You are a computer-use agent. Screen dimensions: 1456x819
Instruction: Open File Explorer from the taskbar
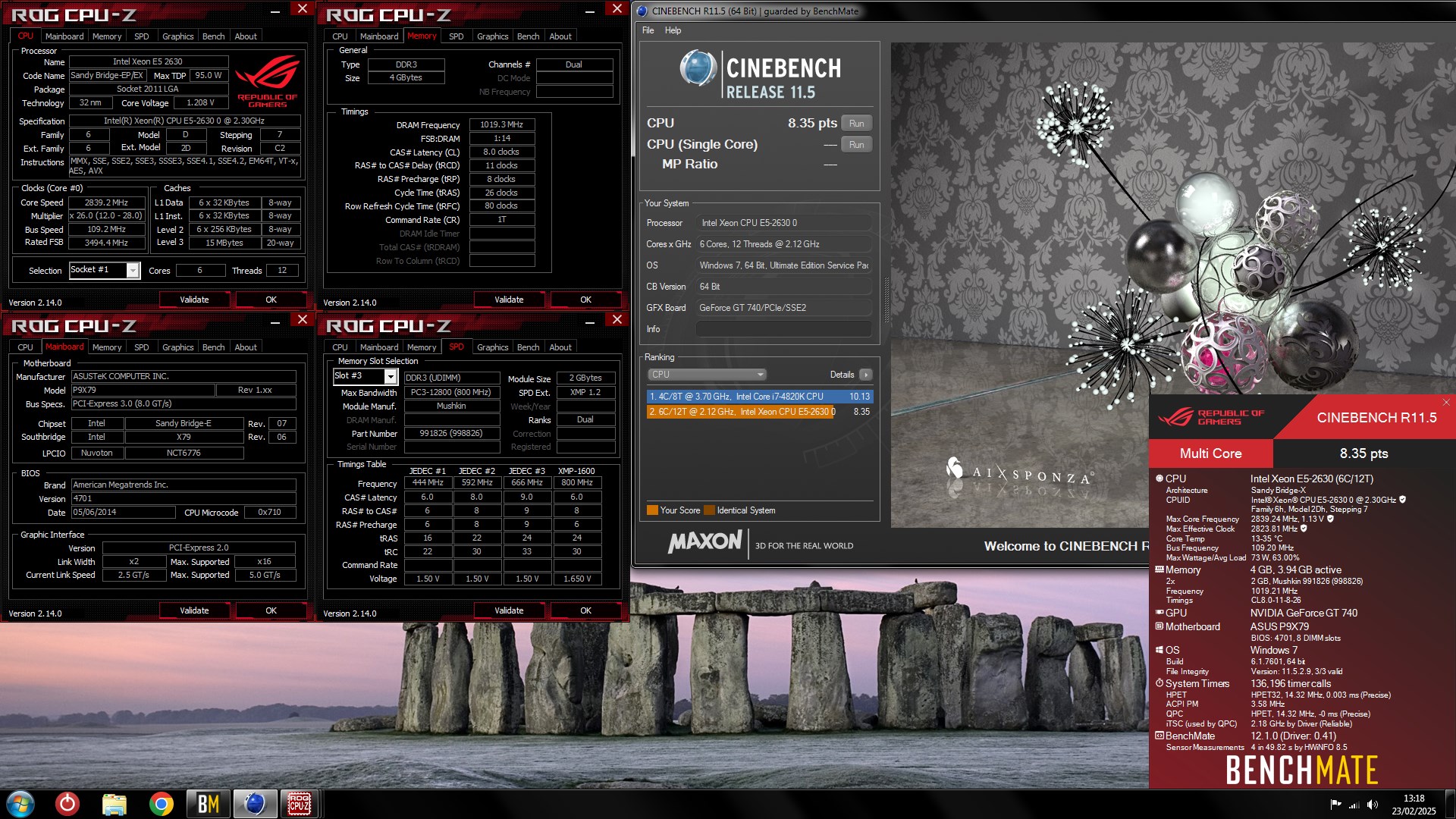click(x=115, y=804)
